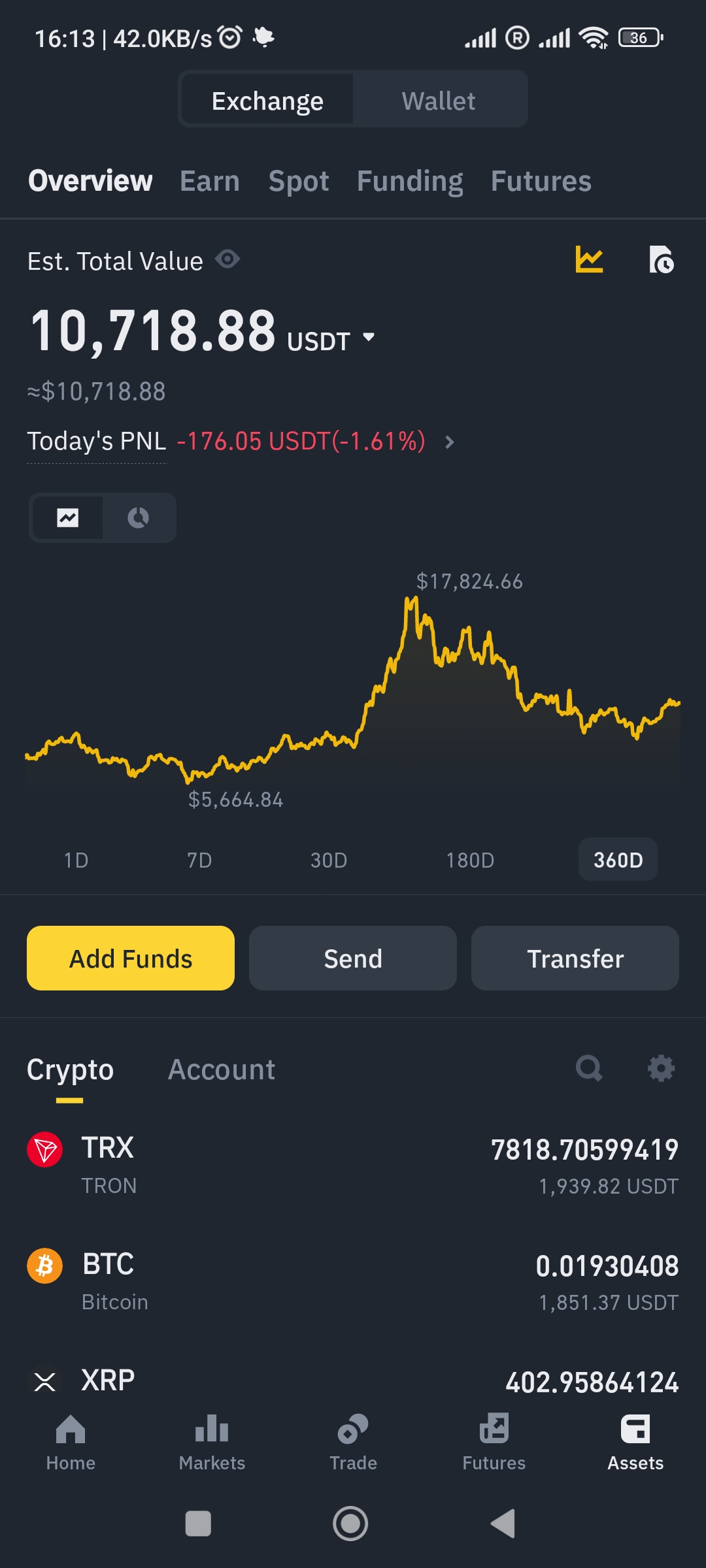Switch to pie chart allocation view
The width and height of the screenshot is (706, 1568).
coord(138,518)
